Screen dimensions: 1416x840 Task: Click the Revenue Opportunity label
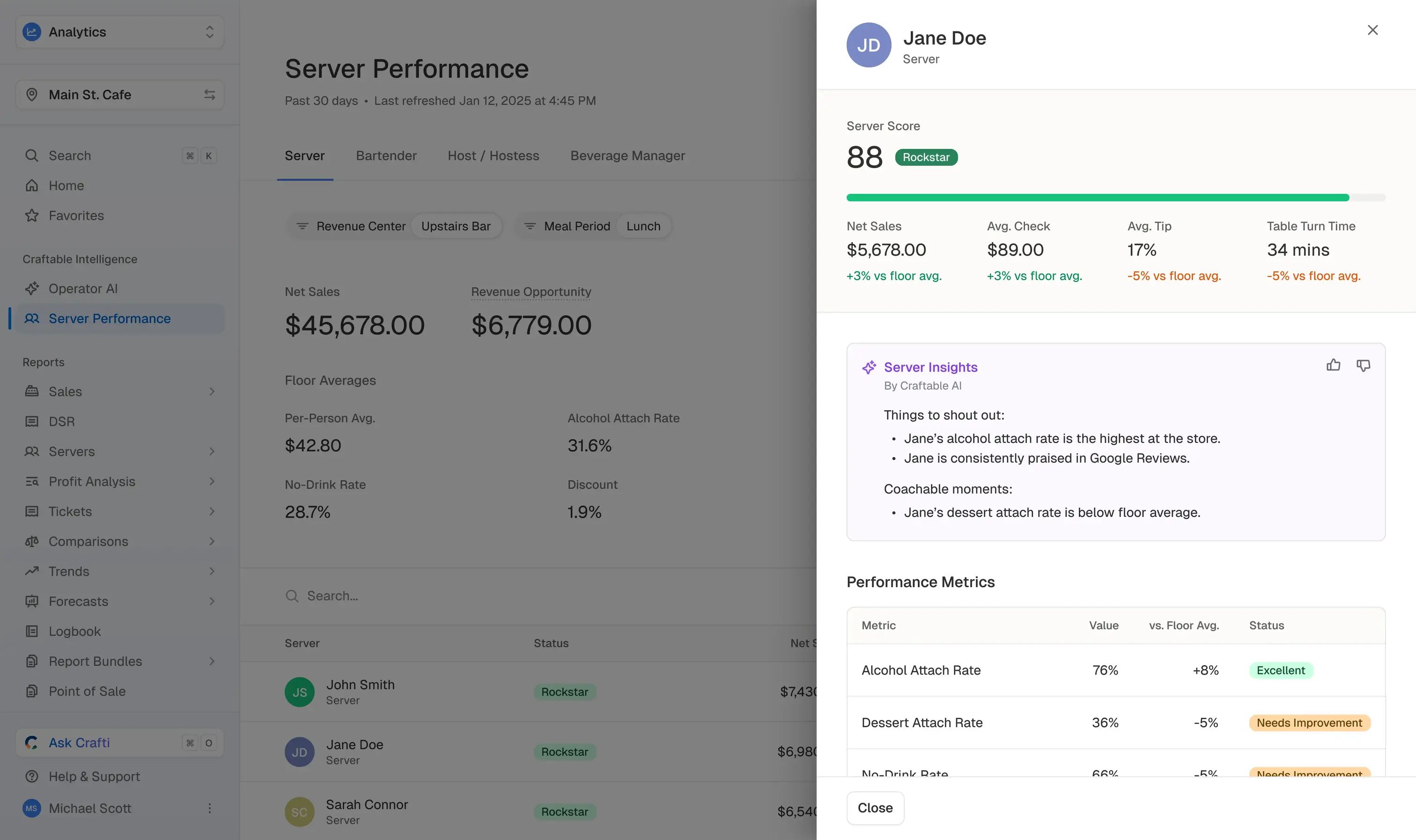click(x=531, y=292)
